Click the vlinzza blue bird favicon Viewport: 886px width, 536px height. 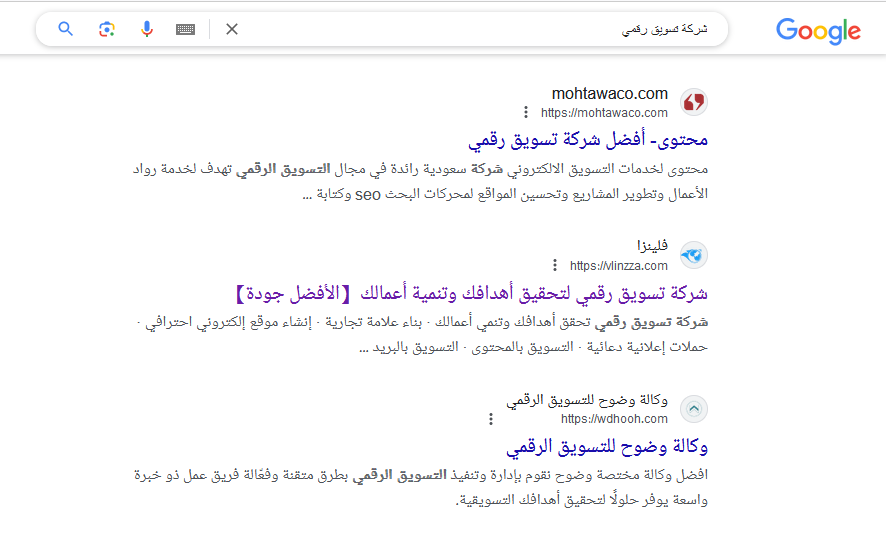[694, 255]
